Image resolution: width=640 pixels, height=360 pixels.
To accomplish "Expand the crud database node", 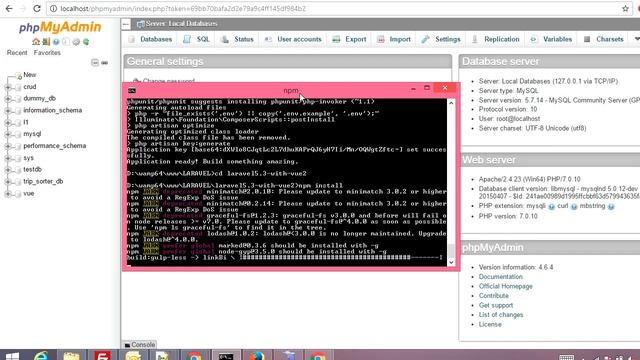I will pos(8,87).
